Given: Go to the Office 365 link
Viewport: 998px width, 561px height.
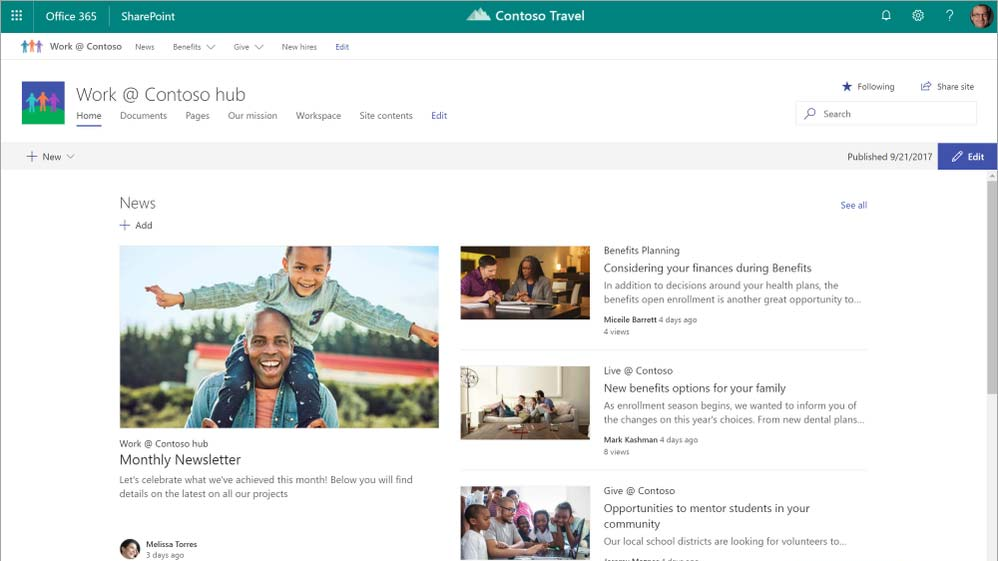Looking at the screenshot, I should [71, 16].
